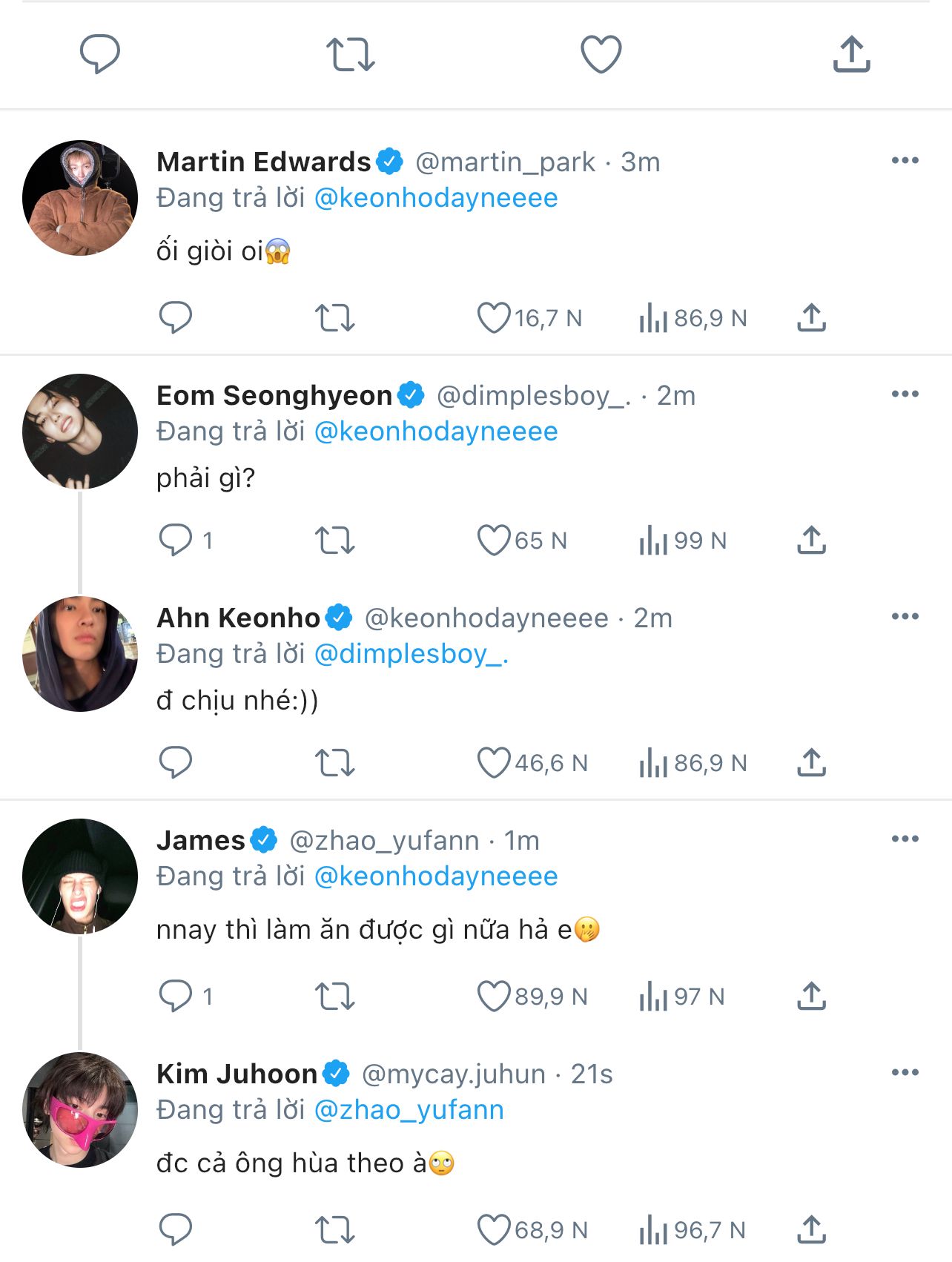
Task: Open more options on Martin Edwards' tweet
Action: [905, 161]
